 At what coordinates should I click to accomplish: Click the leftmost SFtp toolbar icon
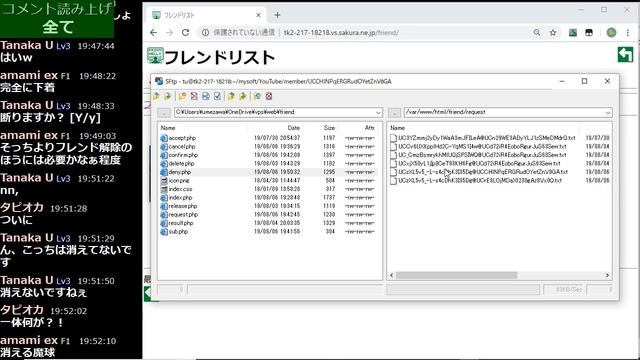coord(156,96)
